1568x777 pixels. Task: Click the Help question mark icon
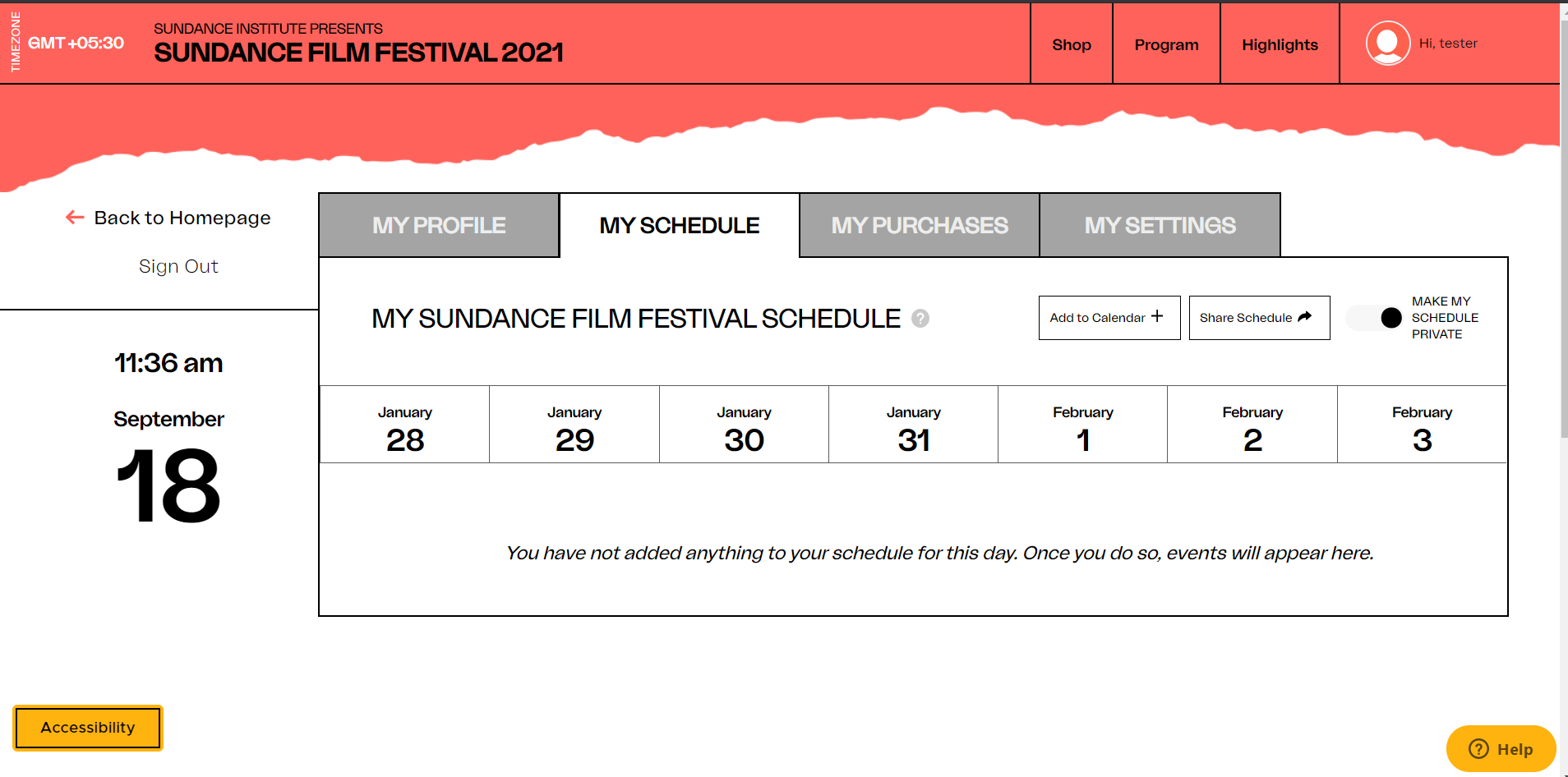click(1478, 748)
